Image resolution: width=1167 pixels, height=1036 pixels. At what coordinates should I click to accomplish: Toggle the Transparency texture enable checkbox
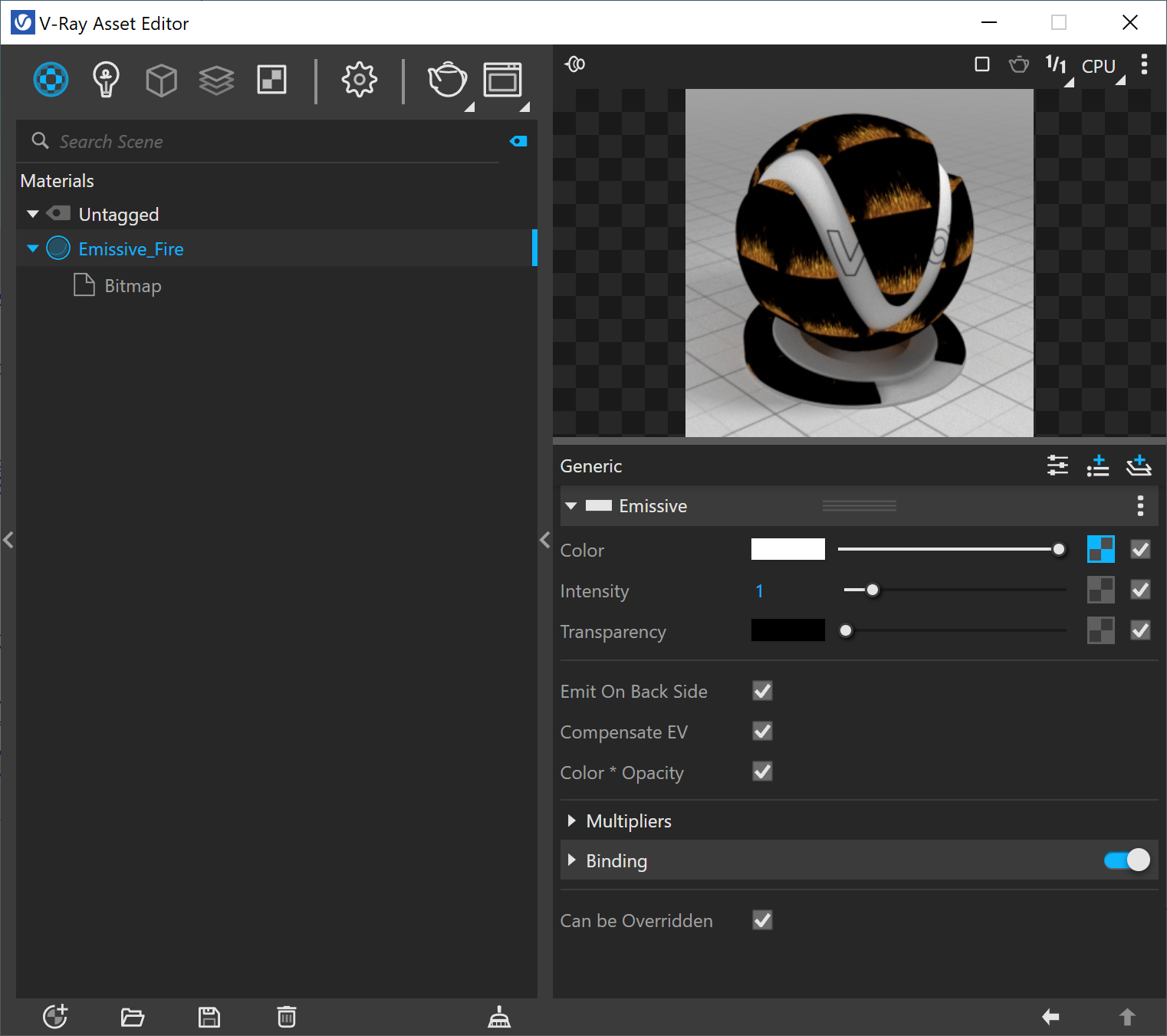tap(1140, 630)
